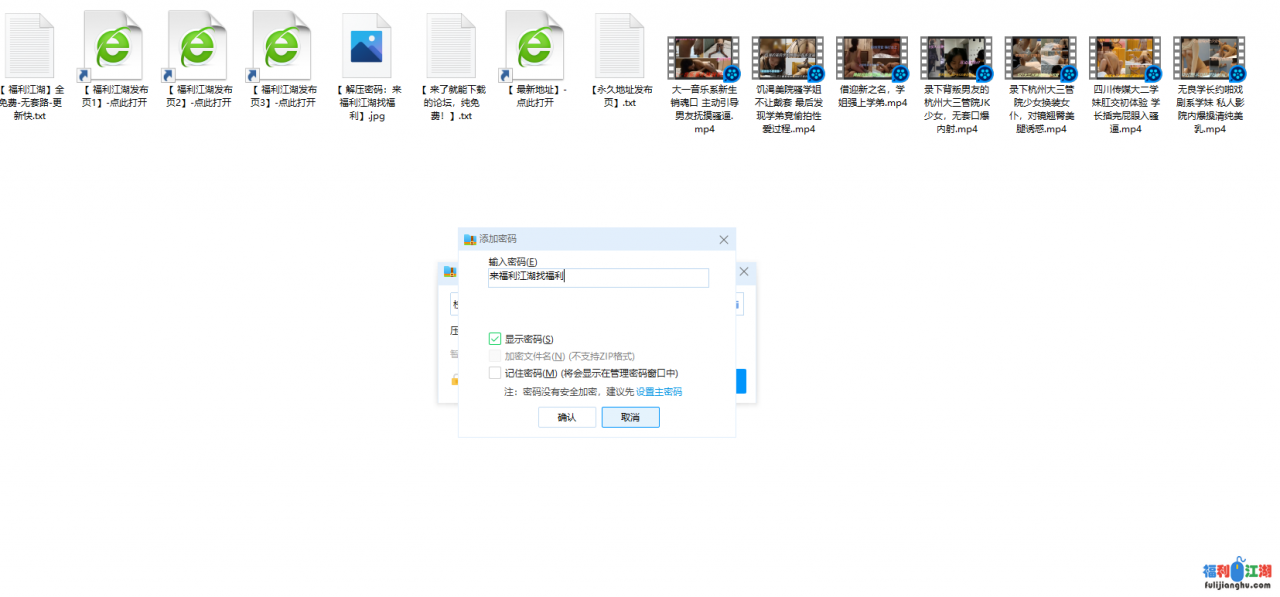Close the background extraction dialog
This screenshot has height=597, width=1280.
click(744, 272)
